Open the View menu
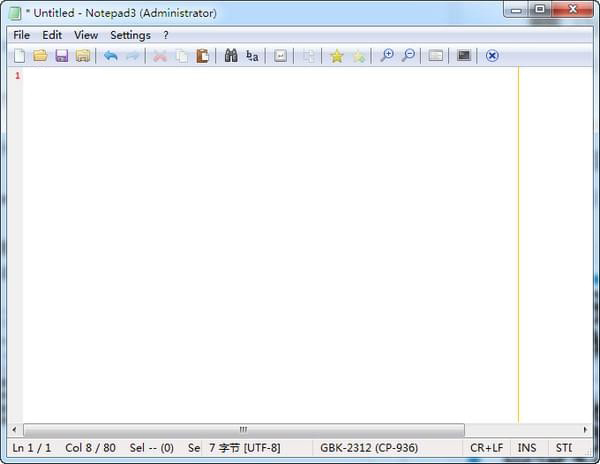 [86, 35]
